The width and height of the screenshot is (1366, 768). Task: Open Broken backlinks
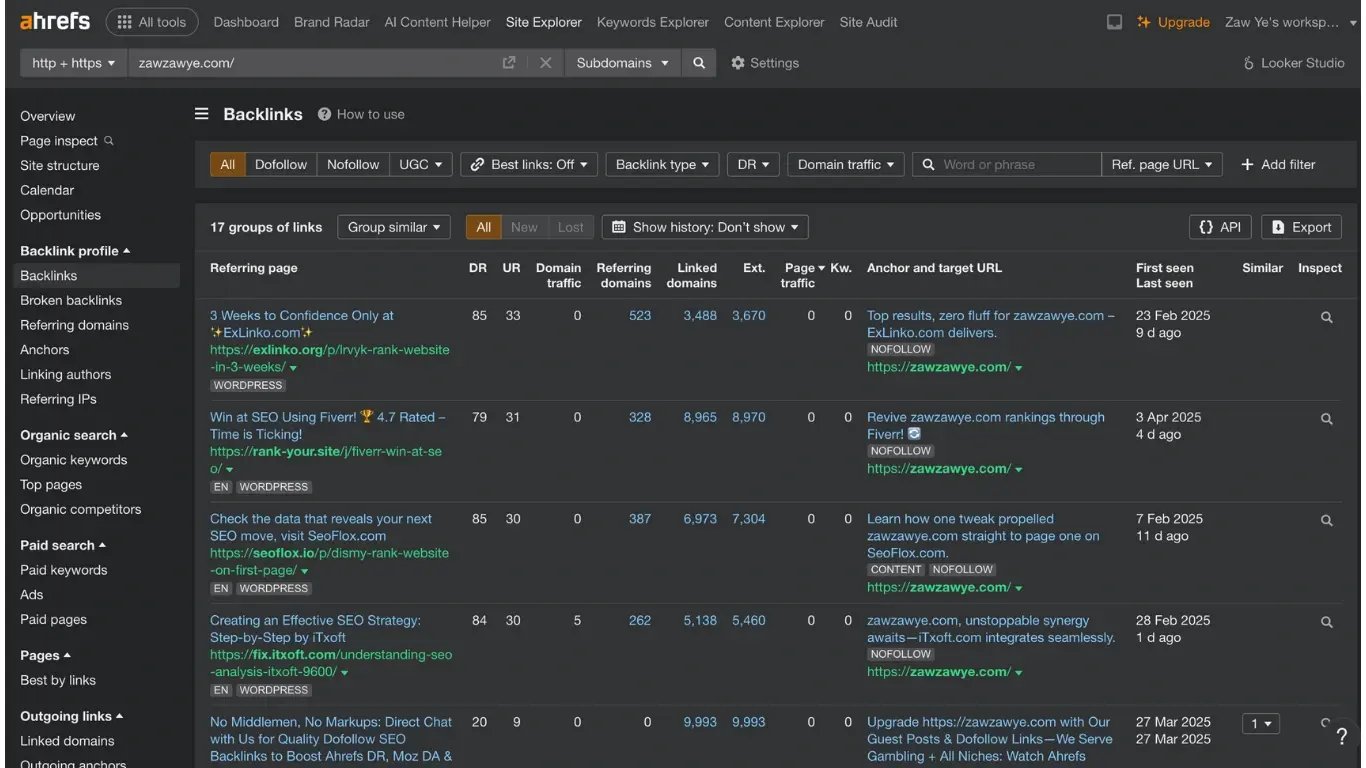click(x=71, y=300)
